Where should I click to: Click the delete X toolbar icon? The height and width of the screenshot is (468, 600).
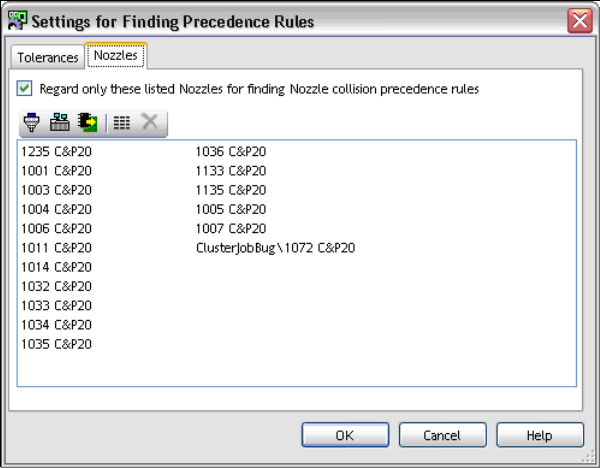(x=150, y=122)
